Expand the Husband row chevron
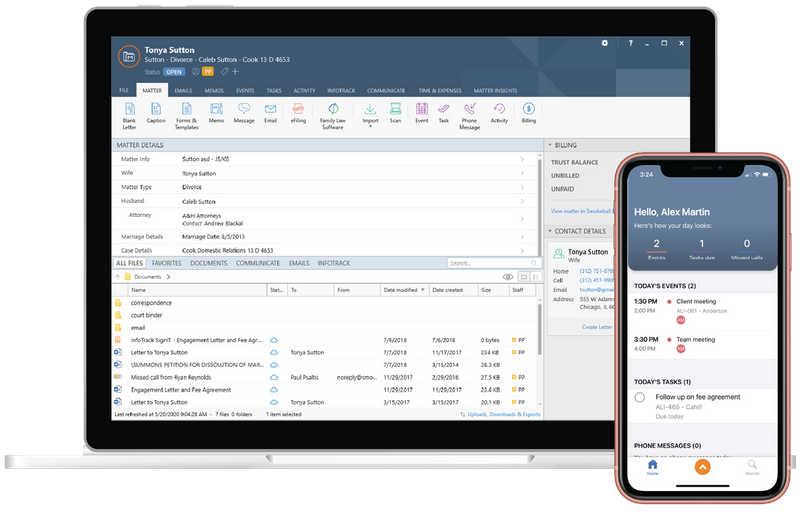800x514 pixels. click(x=522, y=201)
